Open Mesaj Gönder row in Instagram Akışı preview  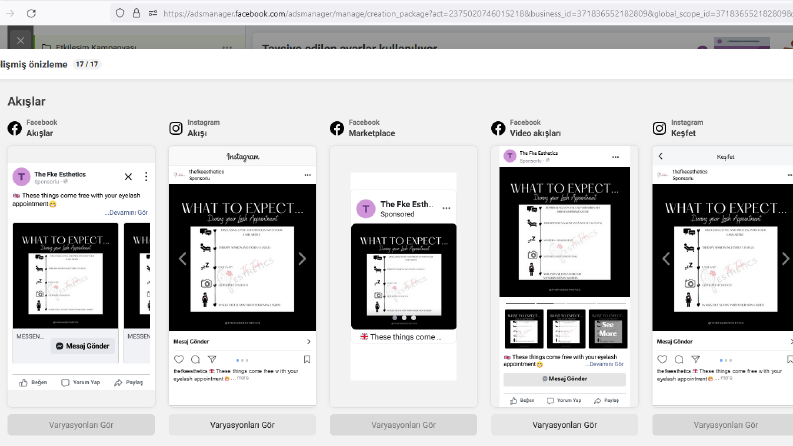tap(242, 342)
